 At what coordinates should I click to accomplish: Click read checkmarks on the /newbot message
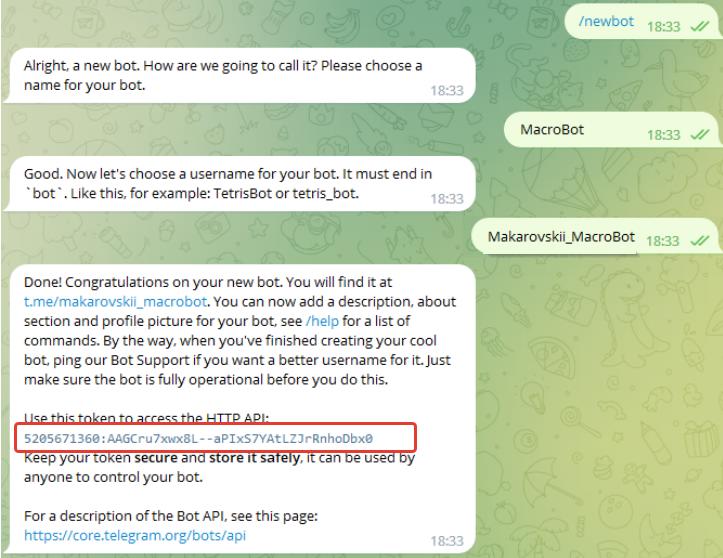[699, 27]
